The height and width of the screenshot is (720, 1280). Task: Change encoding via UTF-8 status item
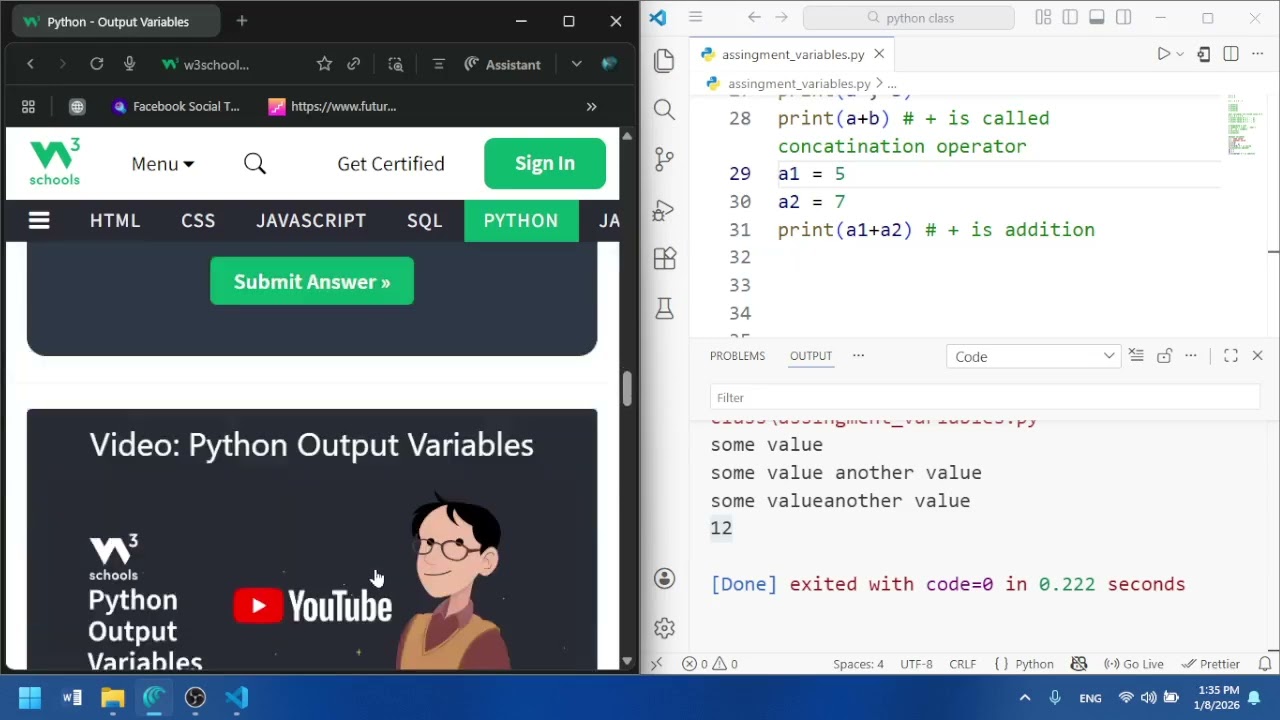pos(916,664)
